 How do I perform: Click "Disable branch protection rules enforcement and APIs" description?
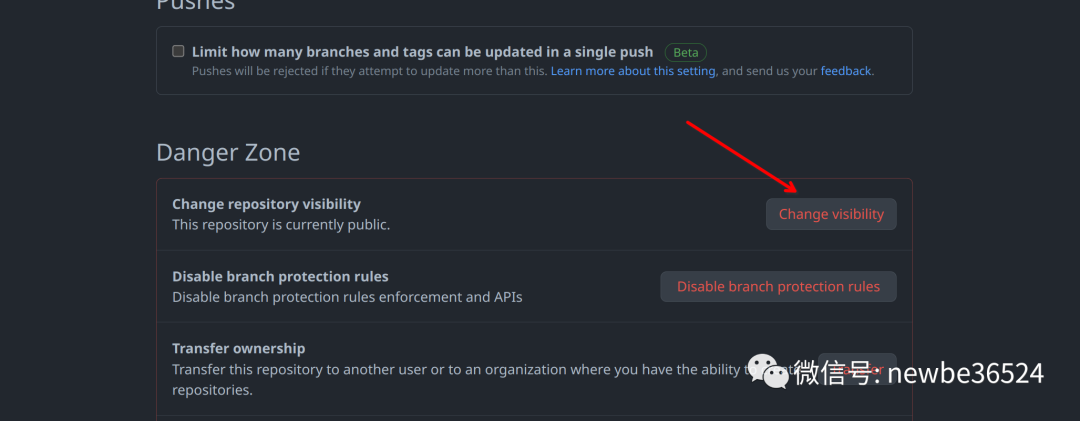coord(347,297)
